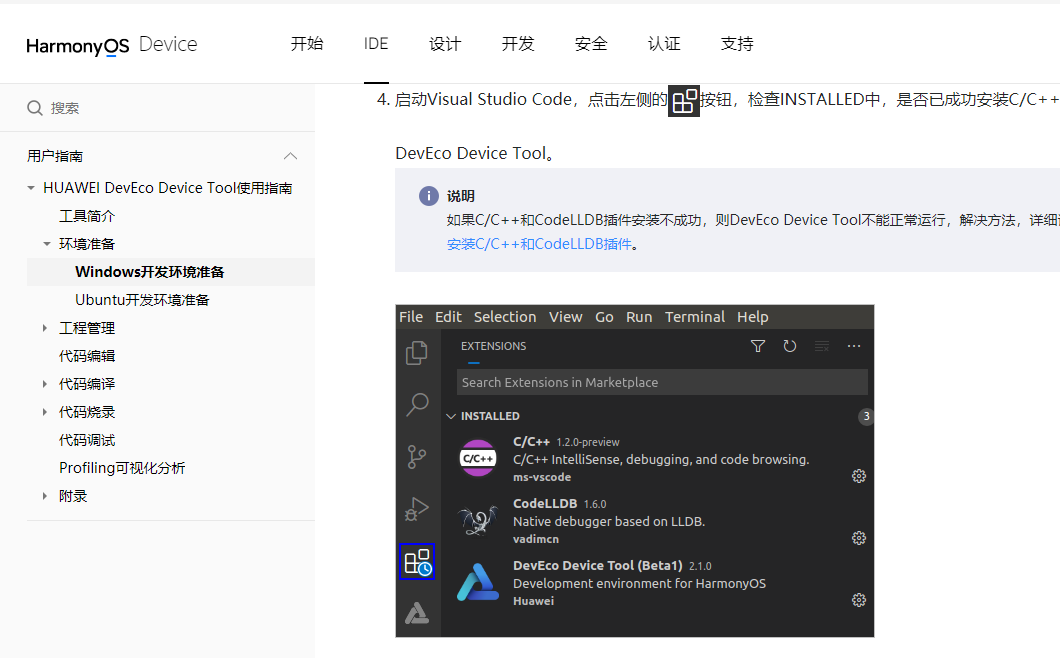
Task: Open the 工具简介 page
Action: (x=87, y=216)
